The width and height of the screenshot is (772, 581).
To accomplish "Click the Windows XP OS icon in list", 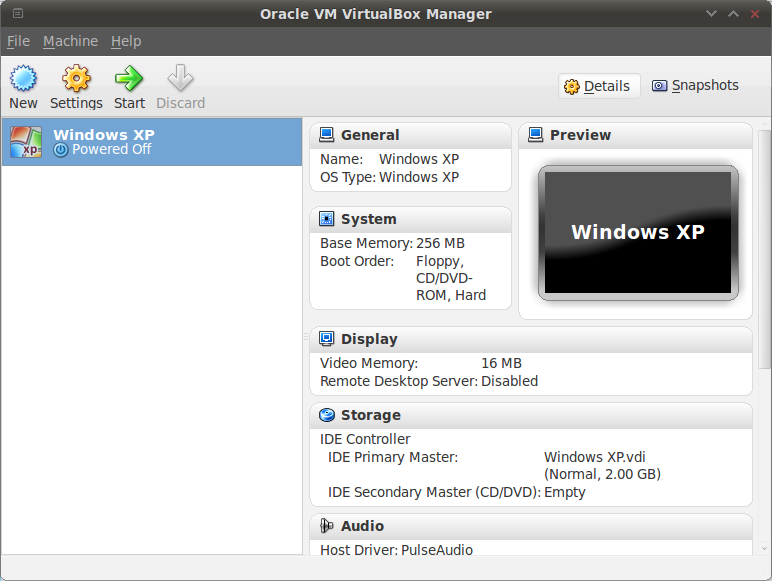I will (x=26, y=142).
